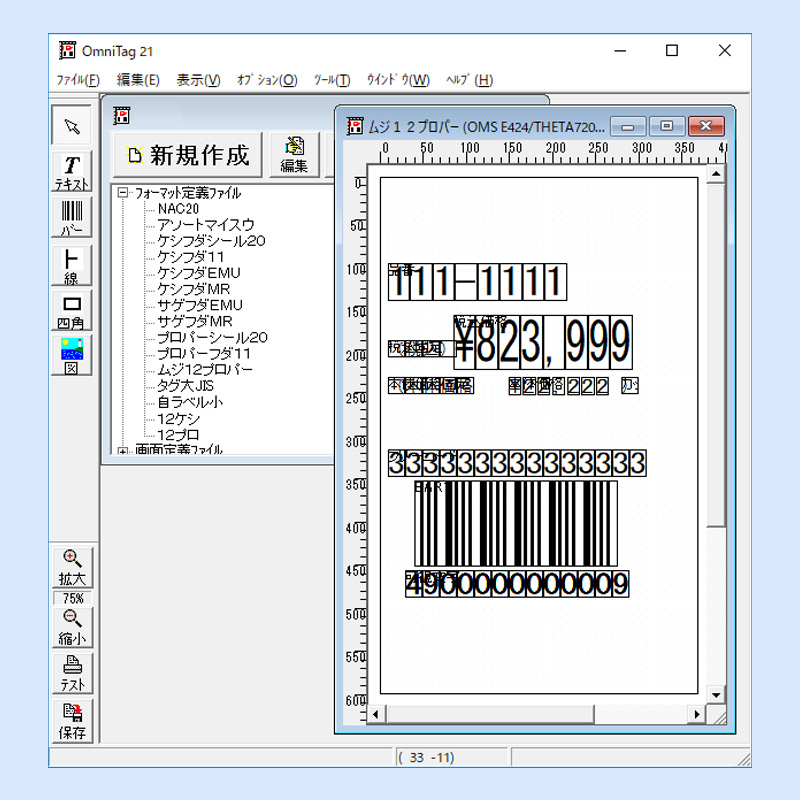Select the 四角 rectangle tool

click(72, 311)
